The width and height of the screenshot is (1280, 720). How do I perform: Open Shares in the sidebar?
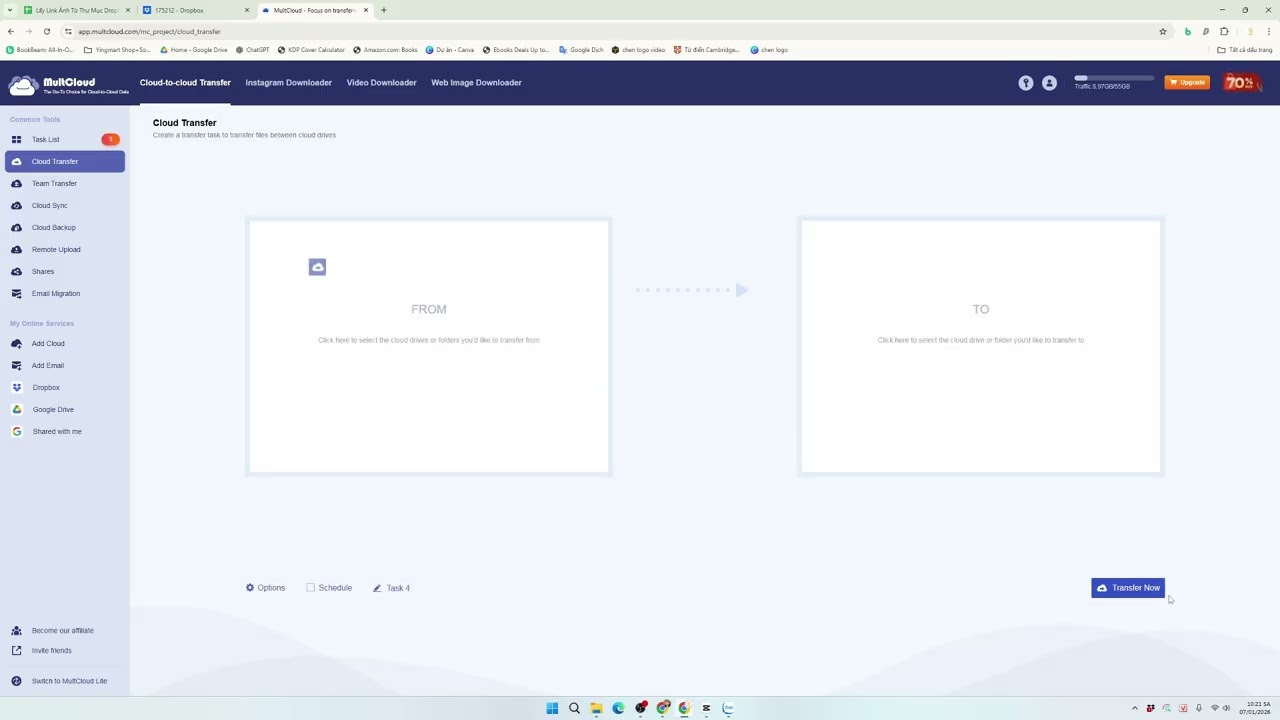[x=64, y=271]
